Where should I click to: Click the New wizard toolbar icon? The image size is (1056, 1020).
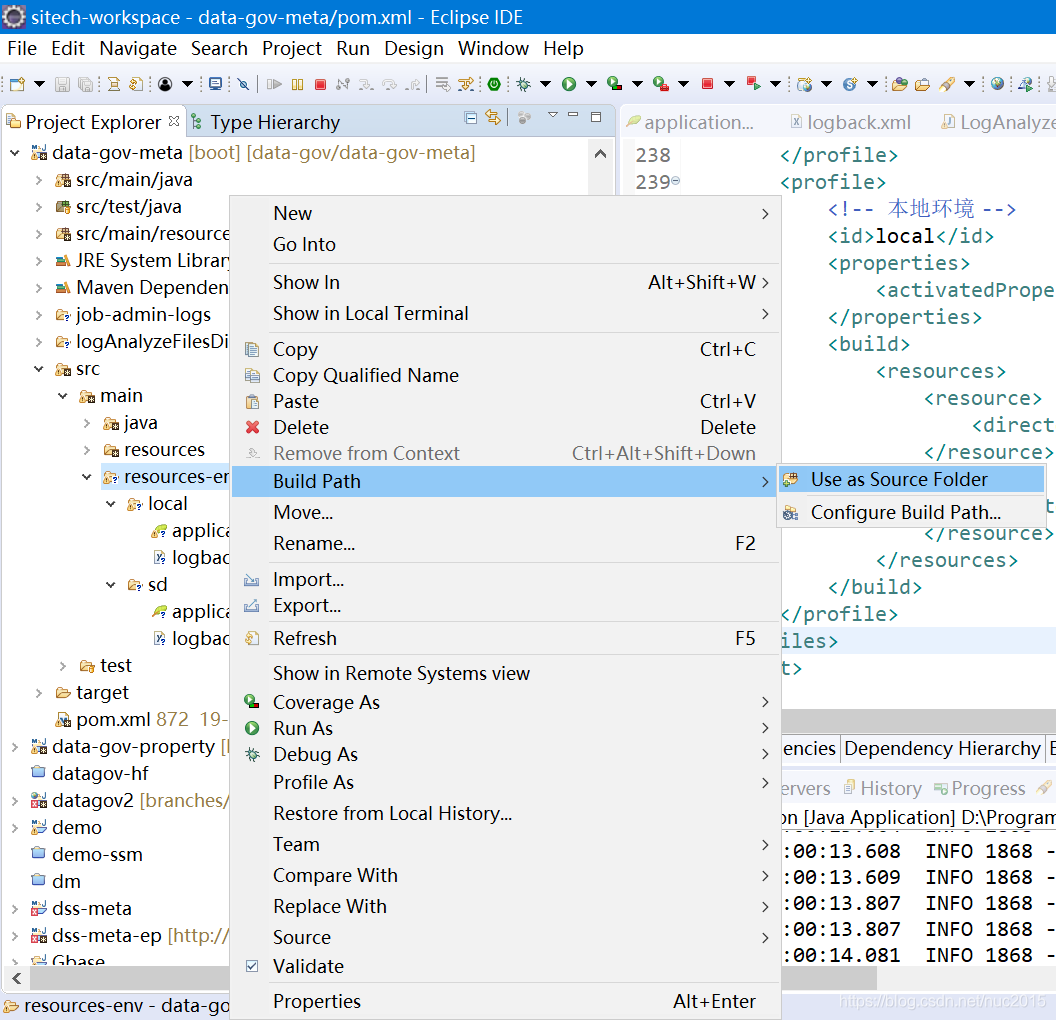(18, 84)
